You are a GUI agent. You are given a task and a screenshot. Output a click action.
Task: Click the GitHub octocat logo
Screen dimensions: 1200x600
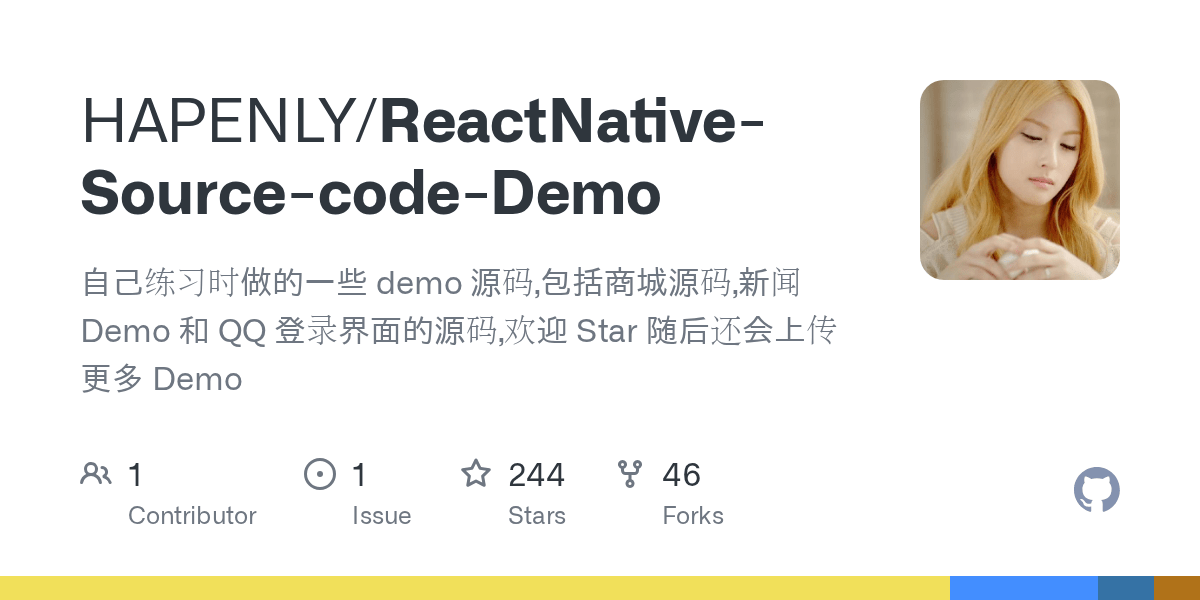pos(1097,491)
